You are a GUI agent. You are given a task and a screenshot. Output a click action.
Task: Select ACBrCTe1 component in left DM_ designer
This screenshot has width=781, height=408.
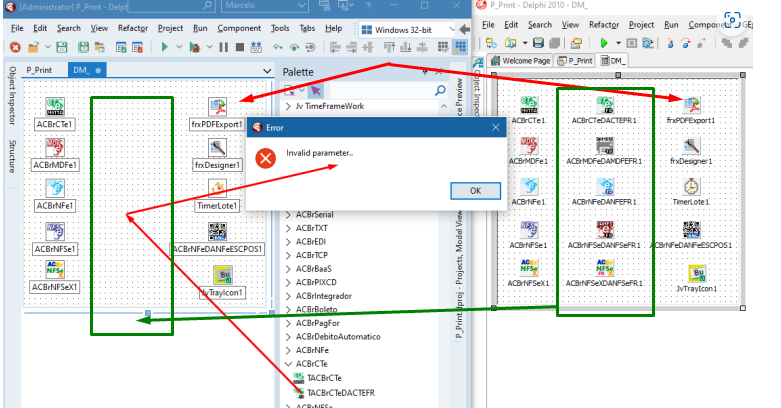[x=55, y=107]
